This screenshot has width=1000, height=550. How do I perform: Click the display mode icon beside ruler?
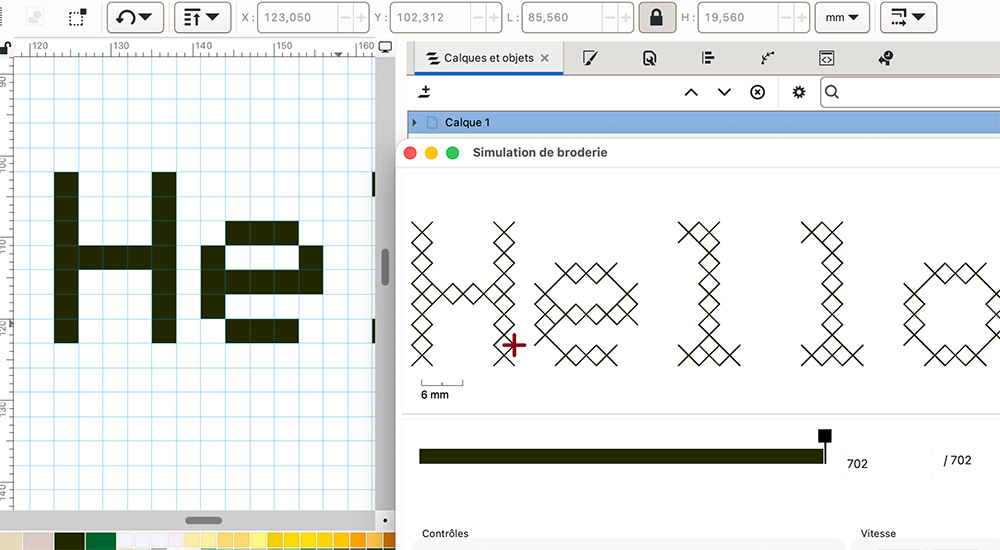[x=385, y=47]
